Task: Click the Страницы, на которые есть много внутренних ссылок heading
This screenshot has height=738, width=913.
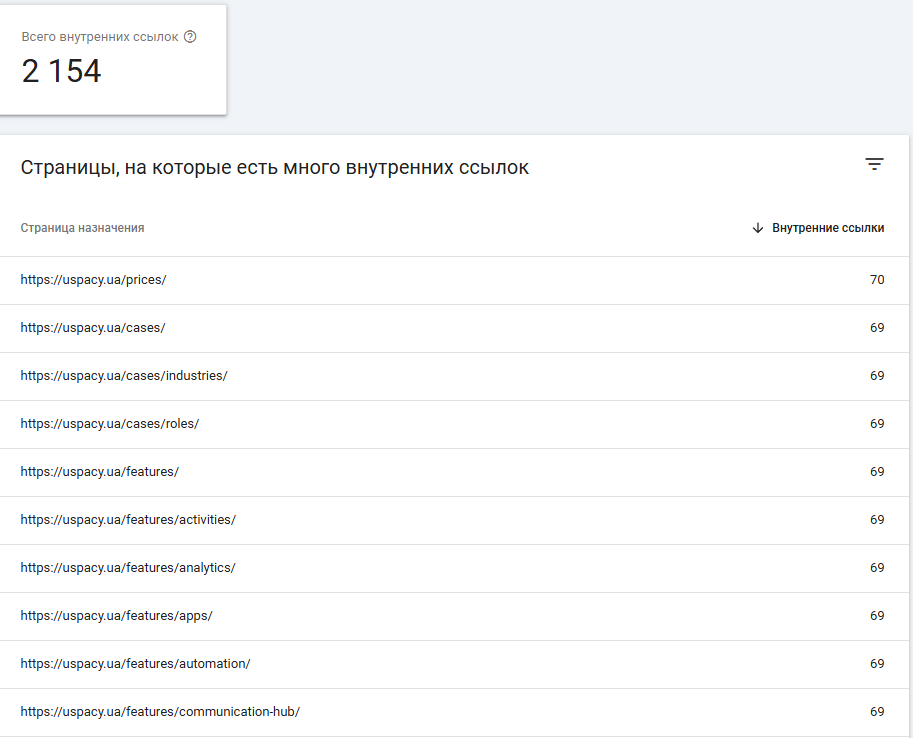Action: pos(275,168)
